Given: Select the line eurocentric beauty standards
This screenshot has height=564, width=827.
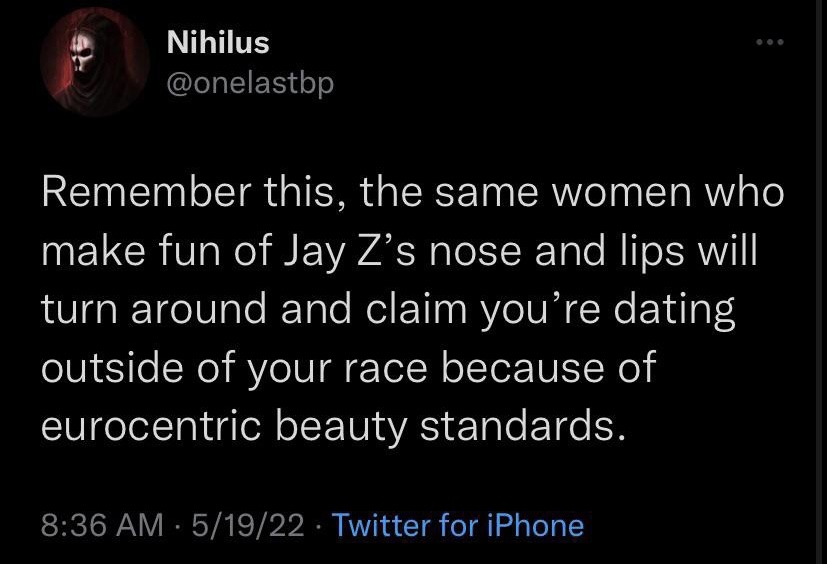Looking at the screenshot, I should pyautogui.click(x=335, y=426).
